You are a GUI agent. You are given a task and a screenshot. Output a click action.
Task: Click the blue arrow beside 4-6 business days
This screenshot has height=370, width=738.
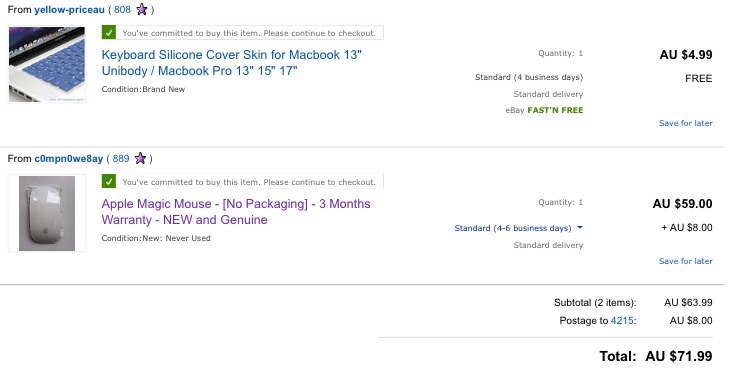coord(580,227)
